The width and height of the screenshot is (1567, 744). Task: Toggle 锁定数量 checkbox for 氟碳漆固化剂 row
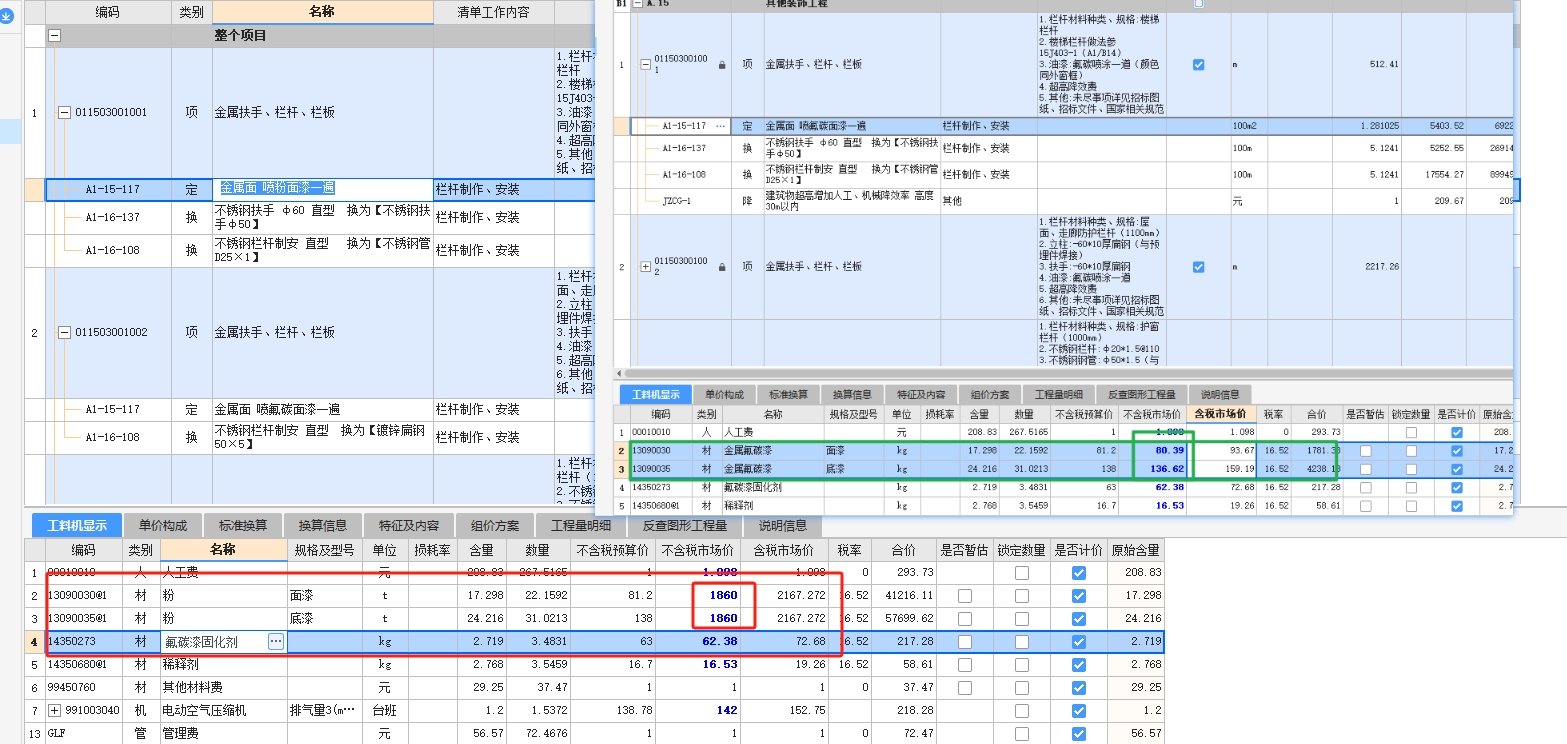(x=1022, y=642)
